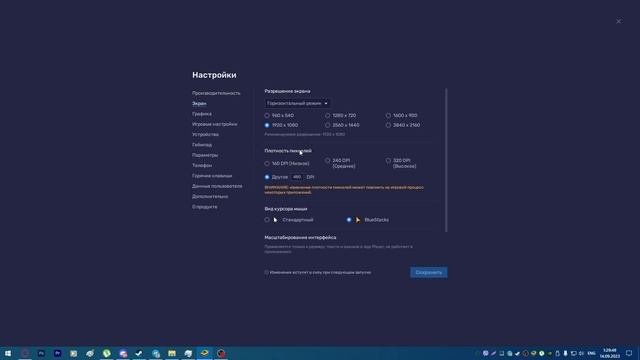Open Premiere Pro from the taskbar
Image resolution: width=640 pixels, height=360 pixels.
tap(58, 353)
